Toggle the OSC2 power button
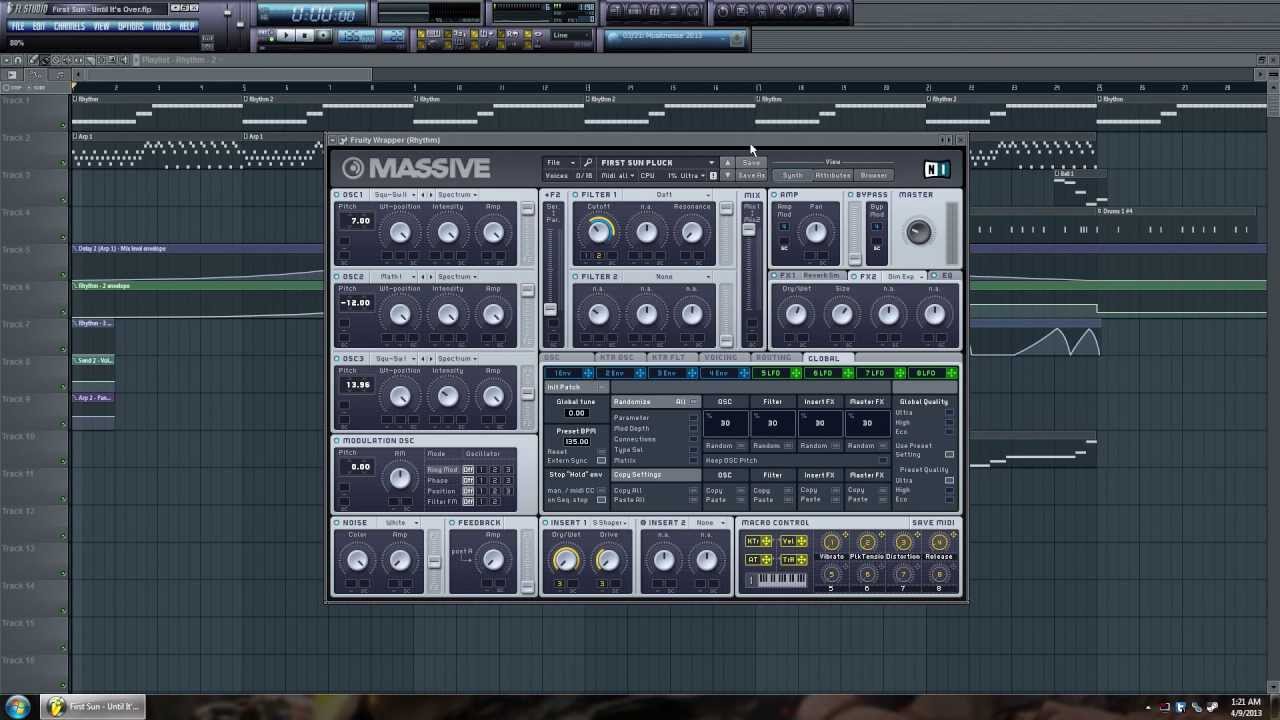Viewport: 1280px width, 720px height. tap(338, 276)
